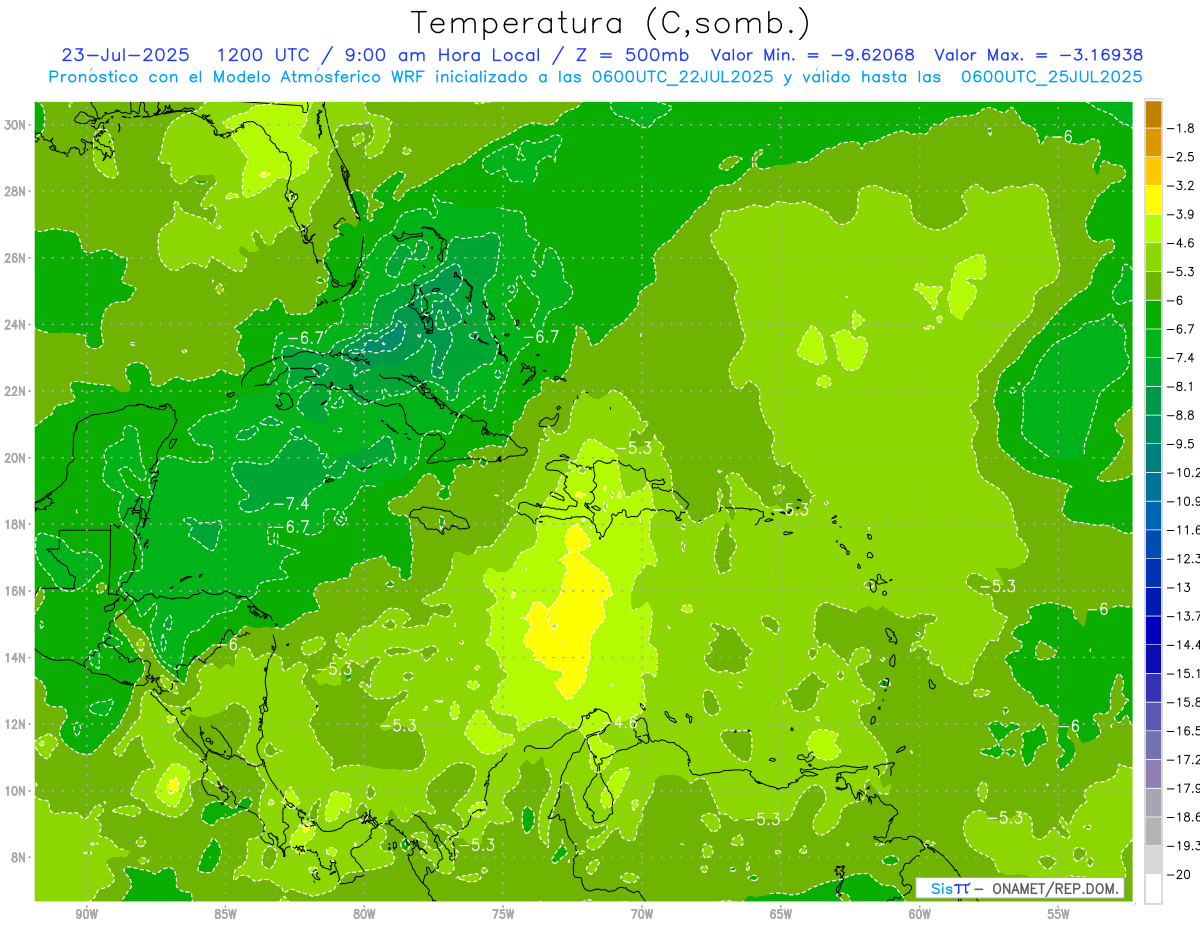
Task: Click the -9.5 colorbar legend value
Action: pos(1182,444)
